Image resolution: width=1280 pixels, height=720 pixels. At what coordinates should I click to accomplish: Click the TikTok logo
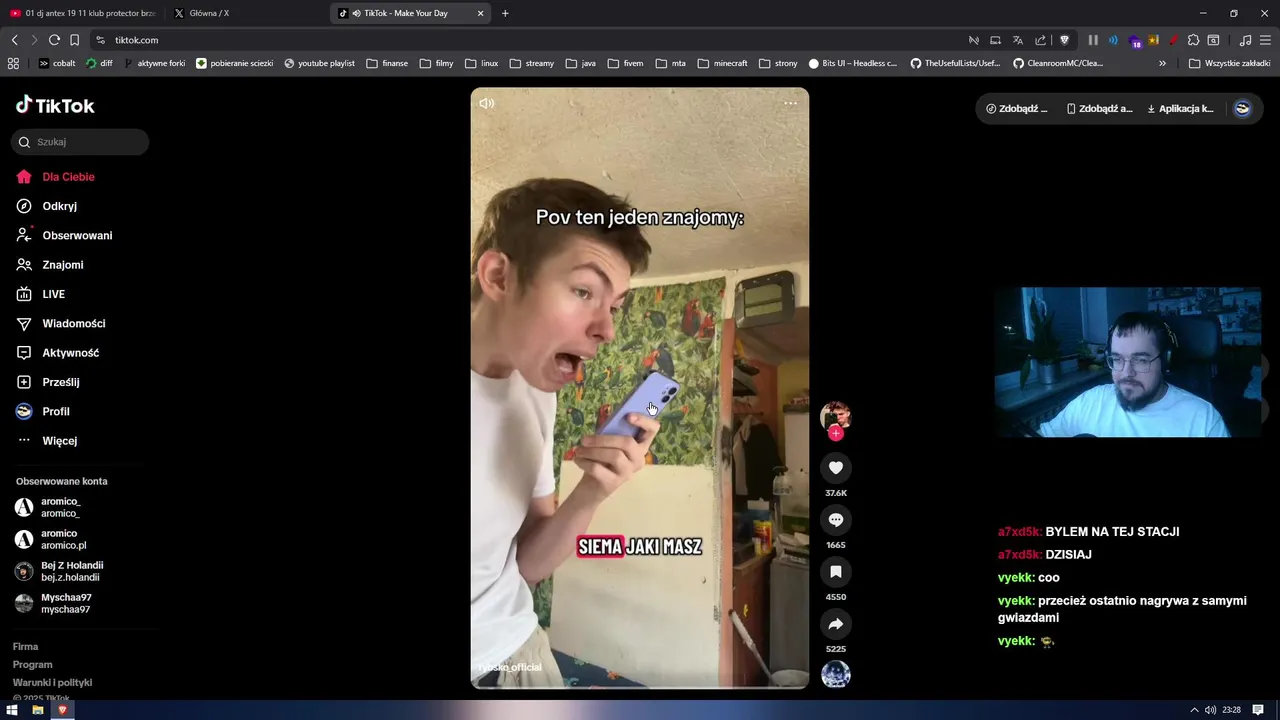(55, 105)
